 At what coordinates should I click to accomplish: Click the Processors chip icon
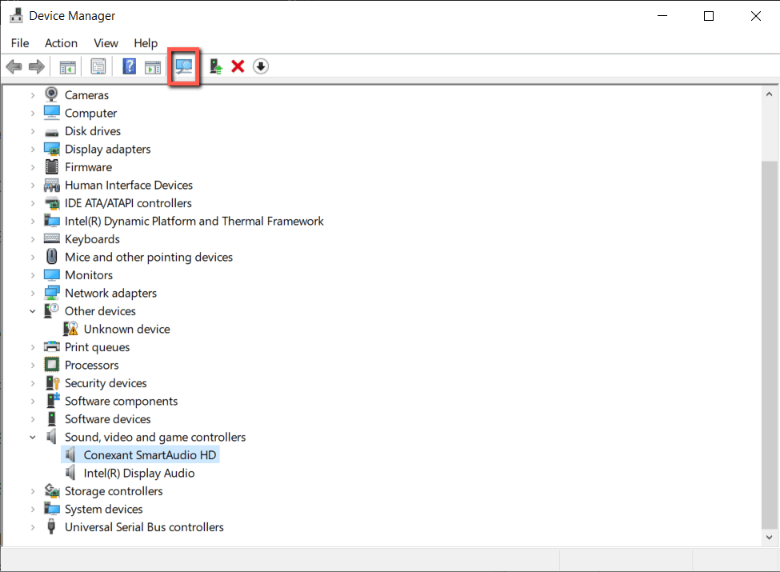51,365
